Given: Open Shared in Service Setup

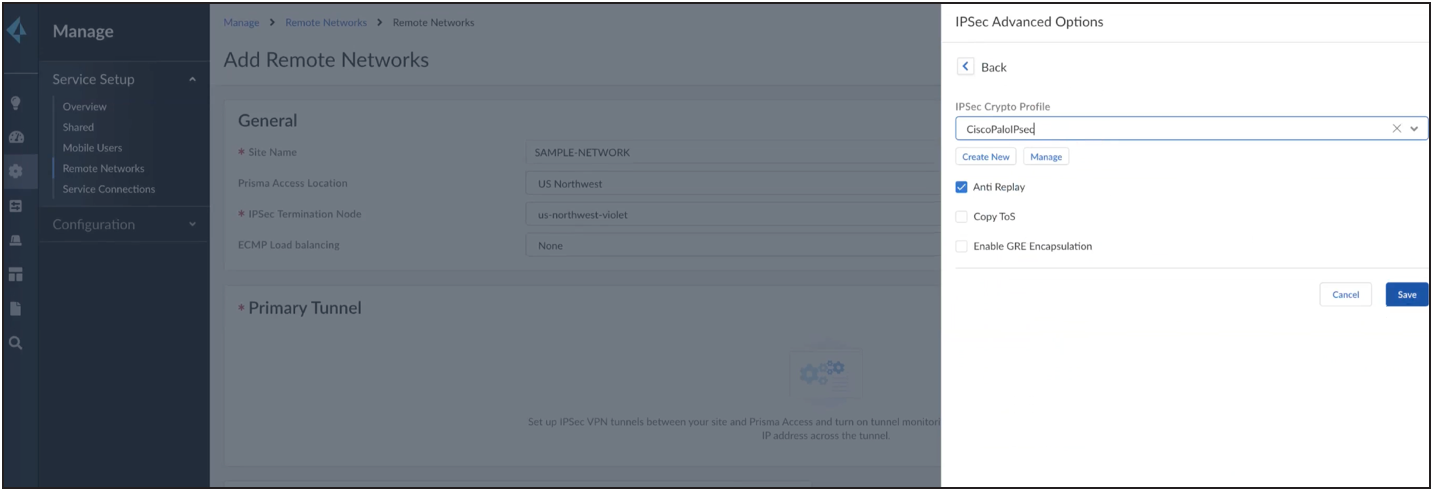Looking at the screenshot, I should click(x=78, y=127).
